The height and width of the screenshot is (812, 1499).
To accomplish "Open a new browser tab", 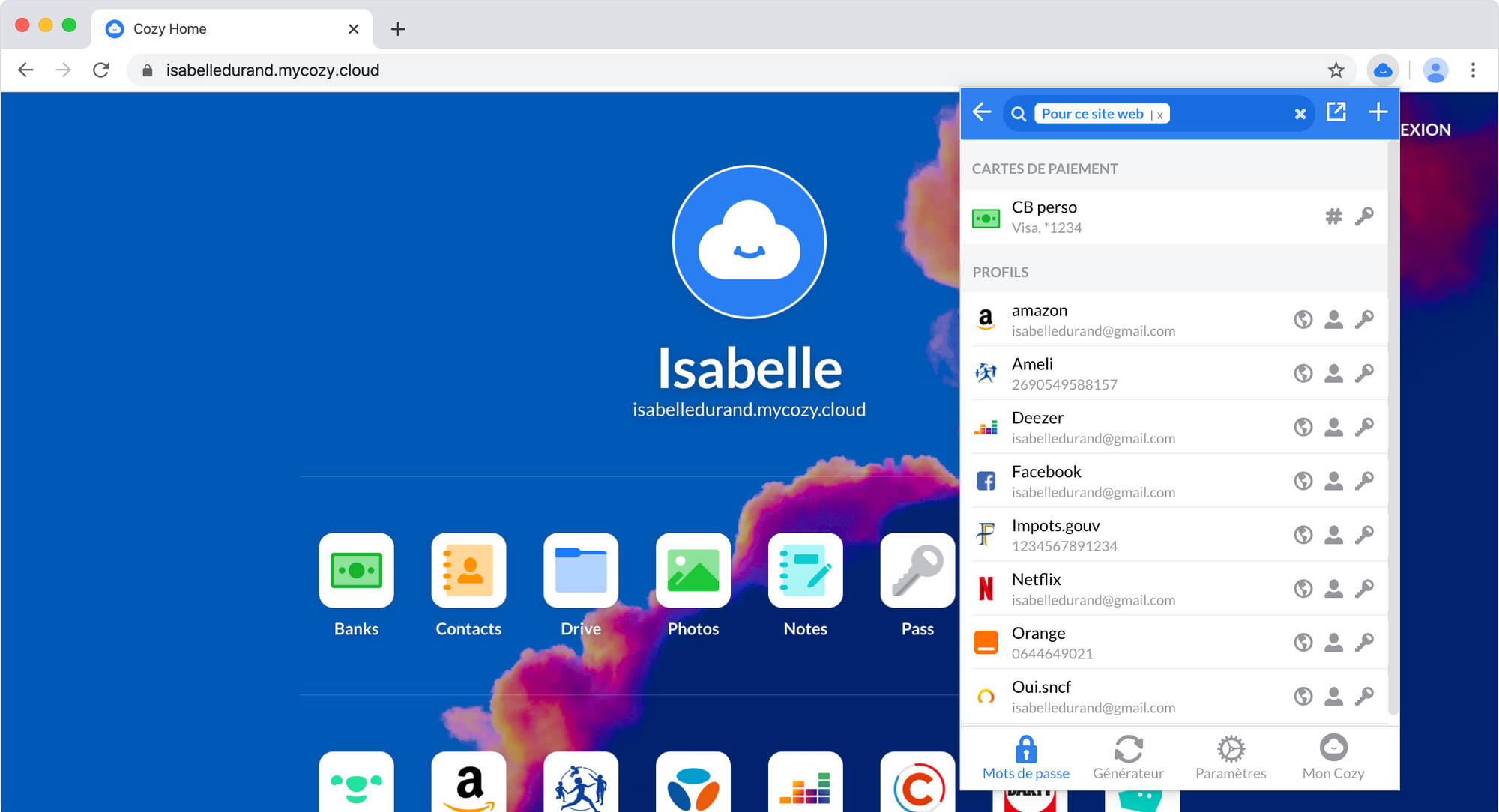I will click(398, 29).
